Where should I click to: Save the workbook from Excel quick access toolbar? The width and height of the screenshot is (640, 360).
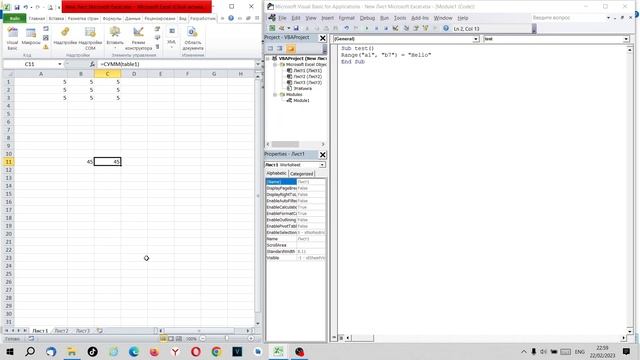tap(17, 7)
